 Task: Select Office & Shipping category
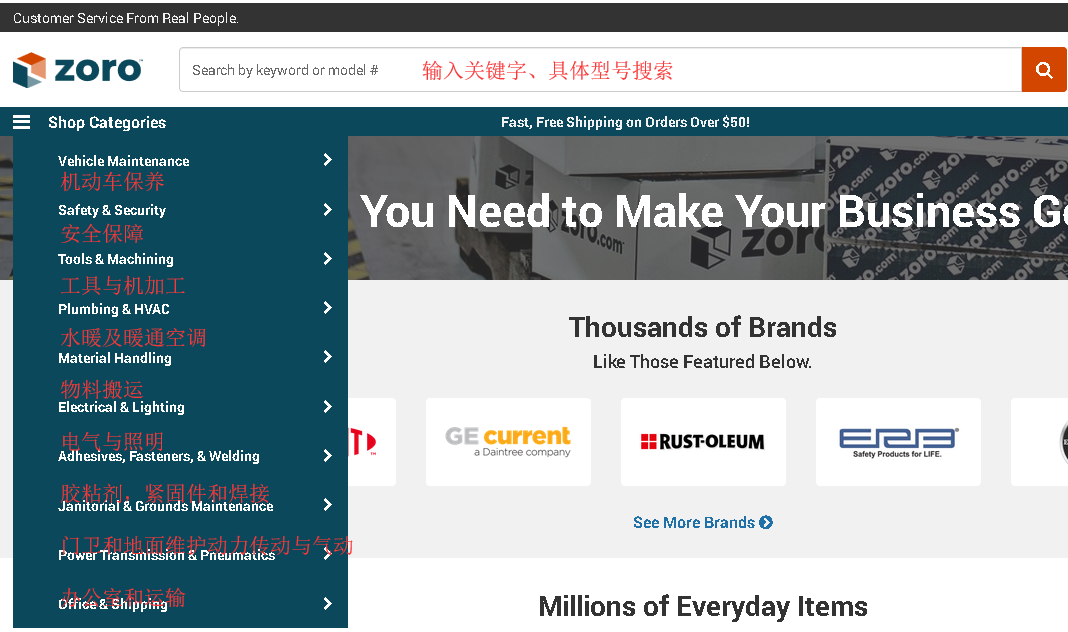point(112,604)
